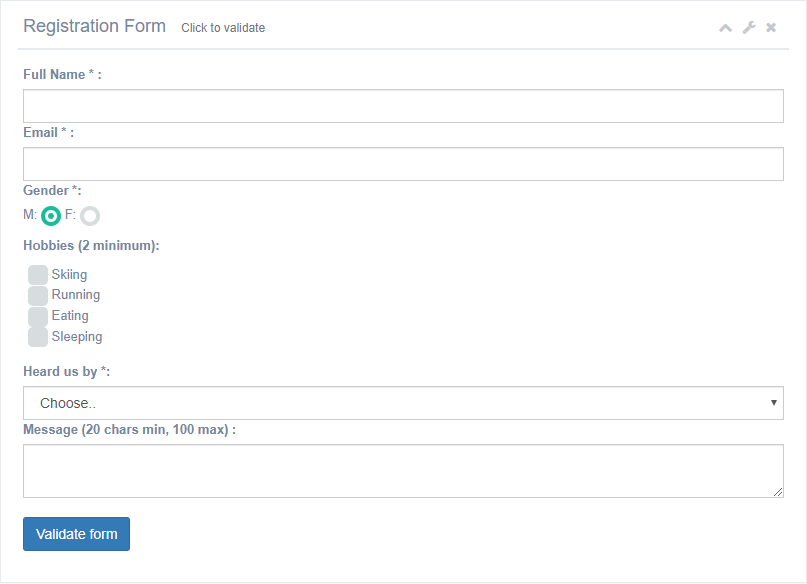The image size is (807, 584).
Task: Click the Running hobby label
Action: (76, 295)
